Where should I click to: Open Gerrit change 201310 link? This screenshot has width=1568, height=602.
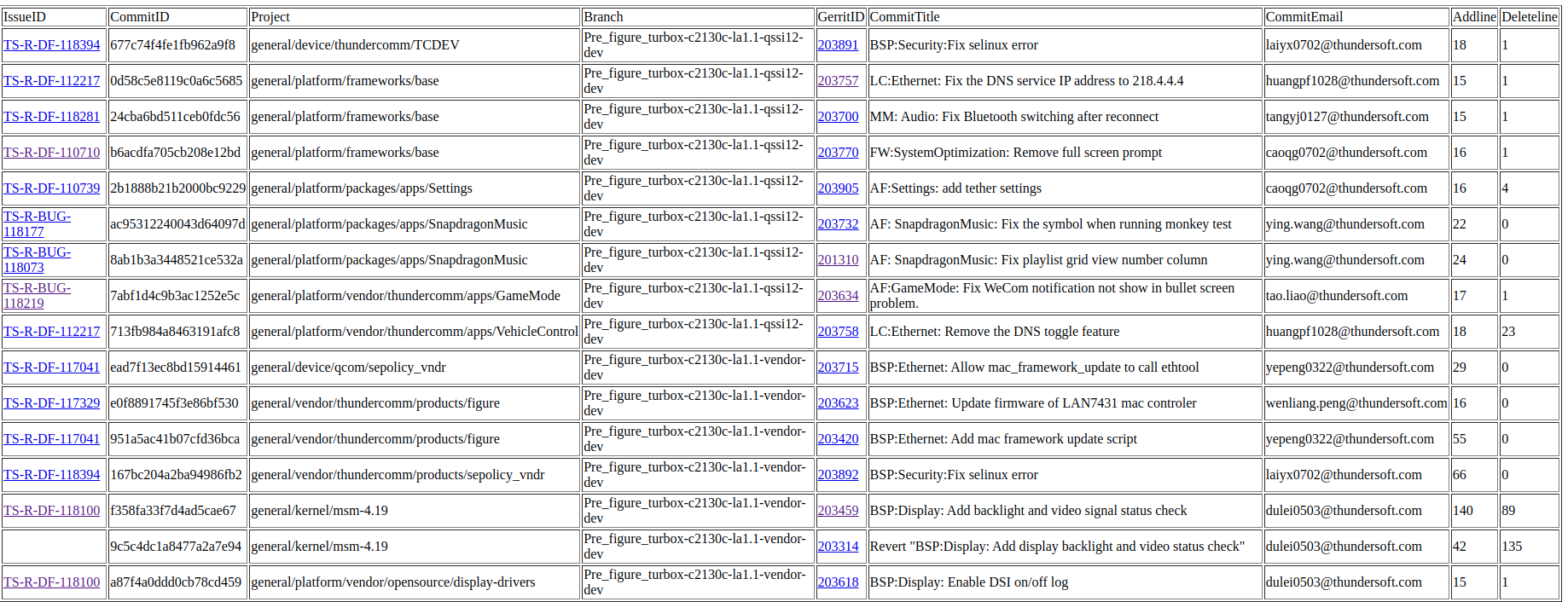point(838,260)
